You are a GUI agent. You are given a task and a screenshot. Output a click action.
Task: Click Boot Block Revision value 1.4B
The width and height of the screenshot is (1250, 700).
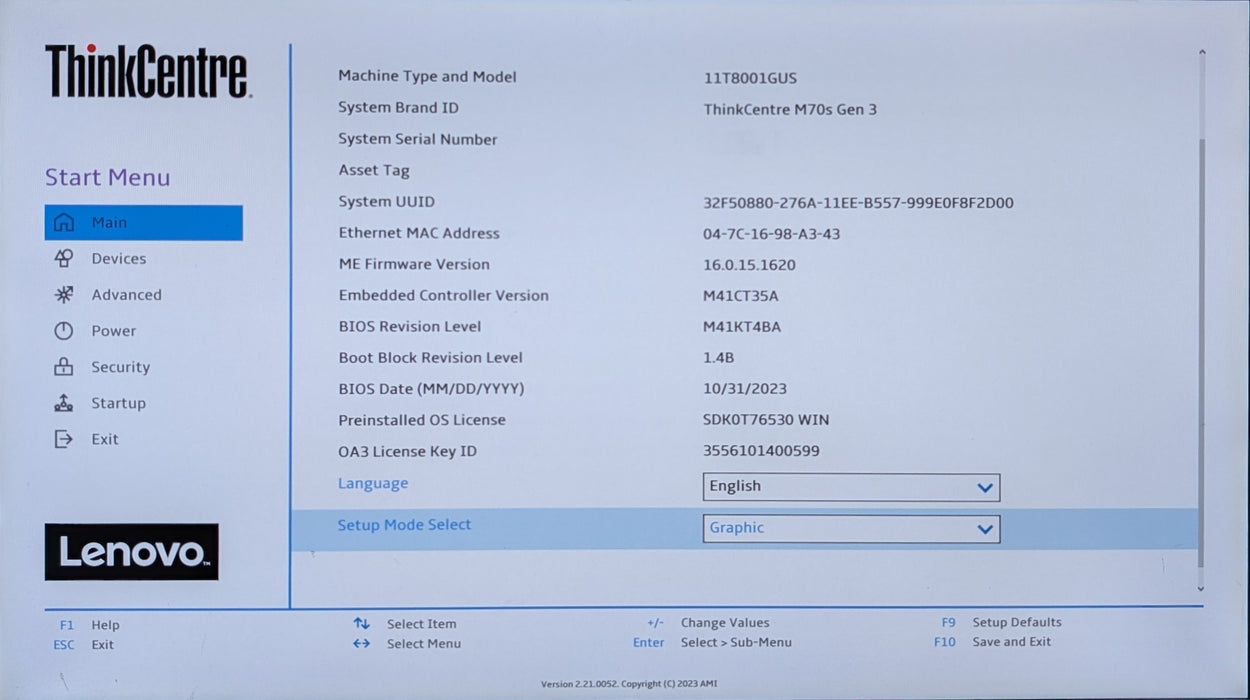point(719,358)
